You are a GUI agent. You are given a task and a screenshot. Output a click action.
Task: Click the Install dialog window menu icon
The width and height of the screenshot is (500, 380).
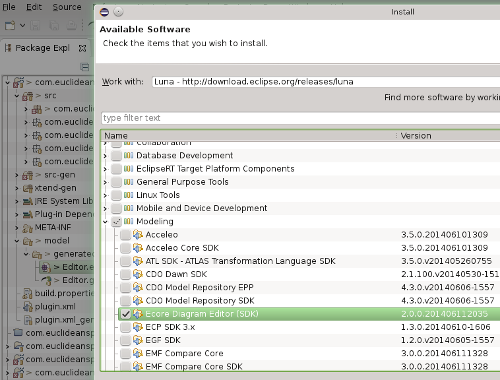(104, 12)
